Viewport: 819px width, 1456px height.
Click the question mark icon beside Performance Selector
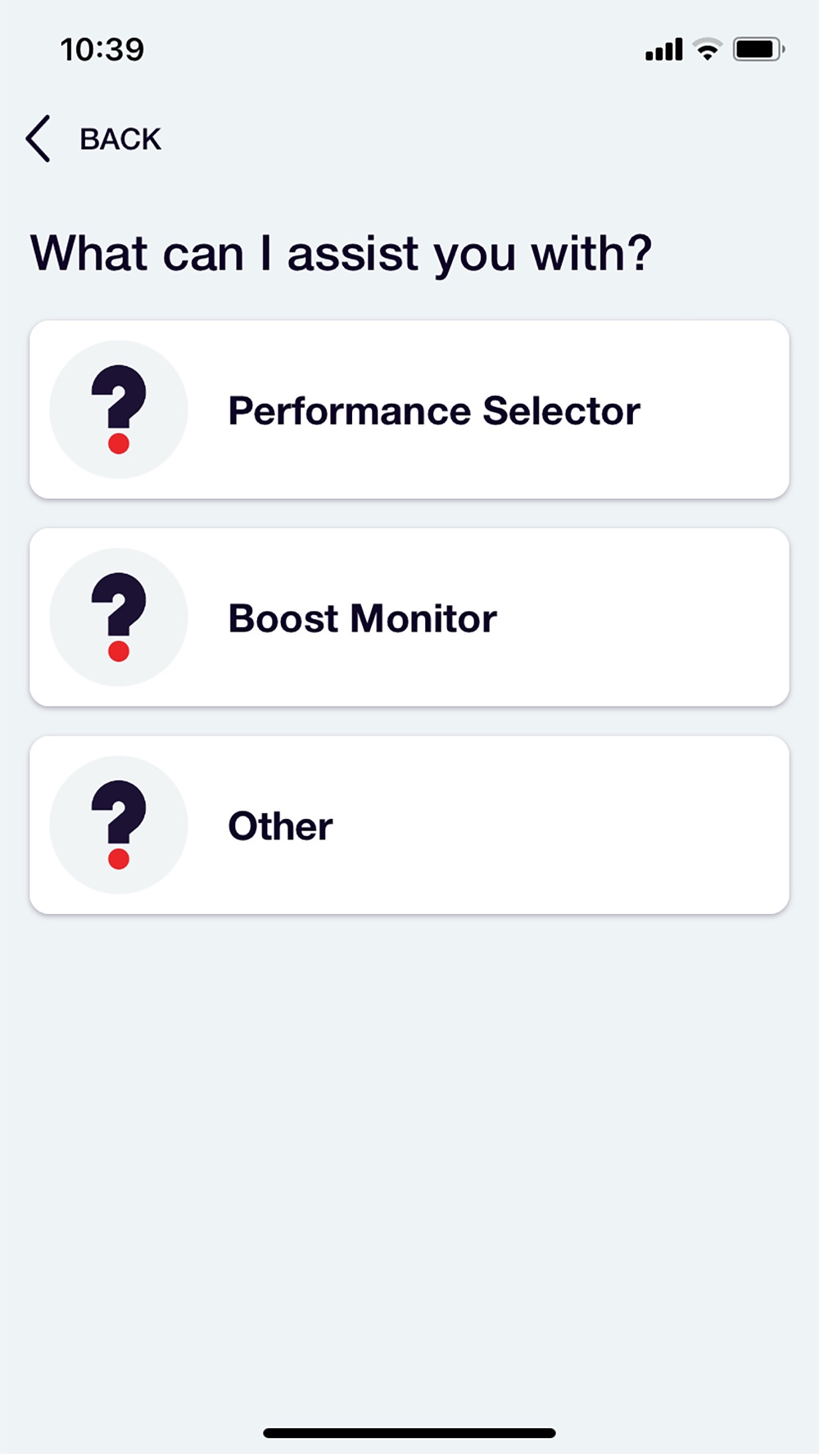pyautogui.click(x=119, y=408)
